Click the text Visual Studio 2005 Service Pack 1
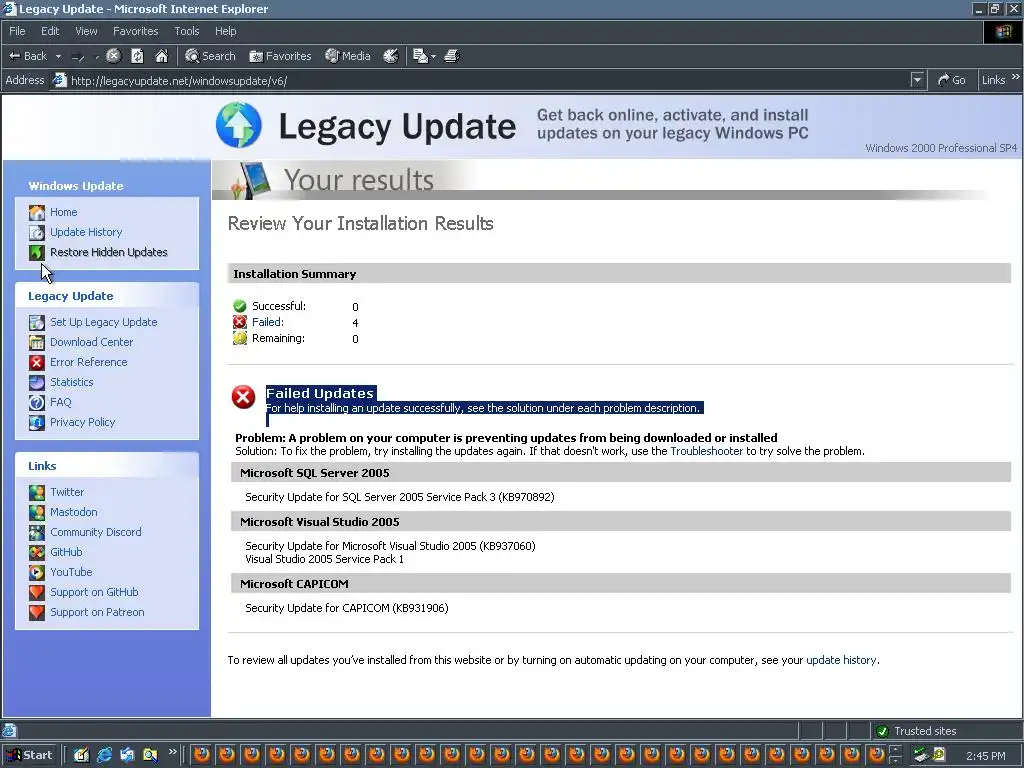 pos(325,559)
